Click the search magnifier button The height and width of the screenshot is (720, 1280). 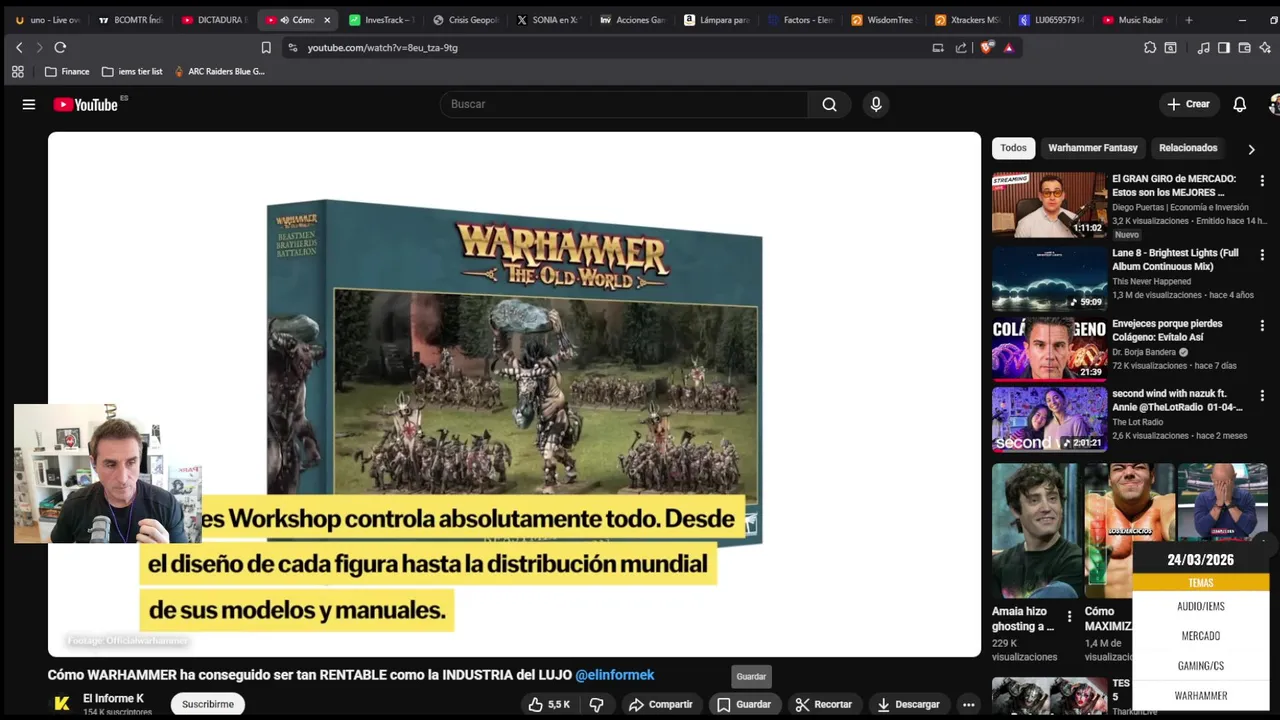point(829,104)
